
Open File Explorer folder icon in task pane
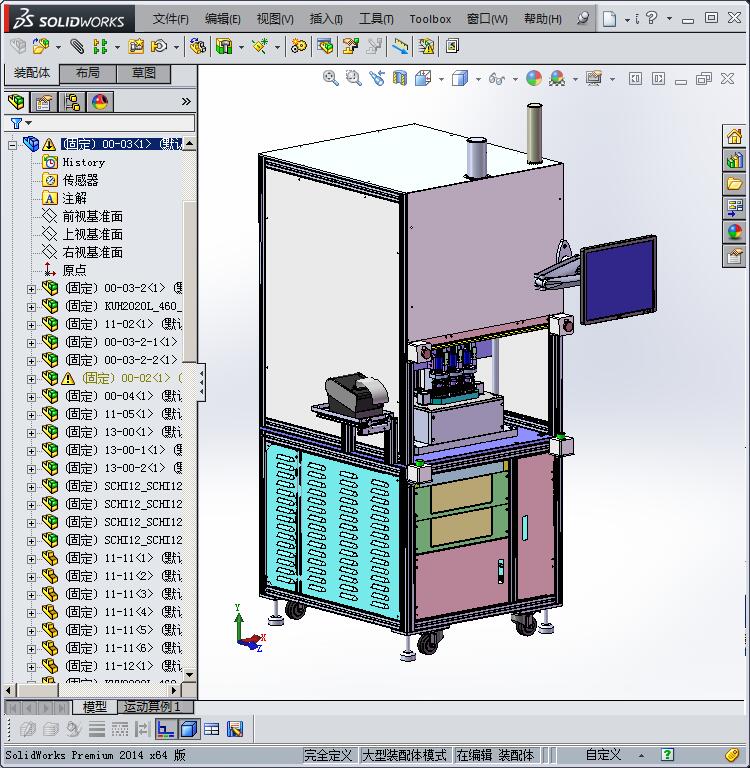(x=734, y=184)
